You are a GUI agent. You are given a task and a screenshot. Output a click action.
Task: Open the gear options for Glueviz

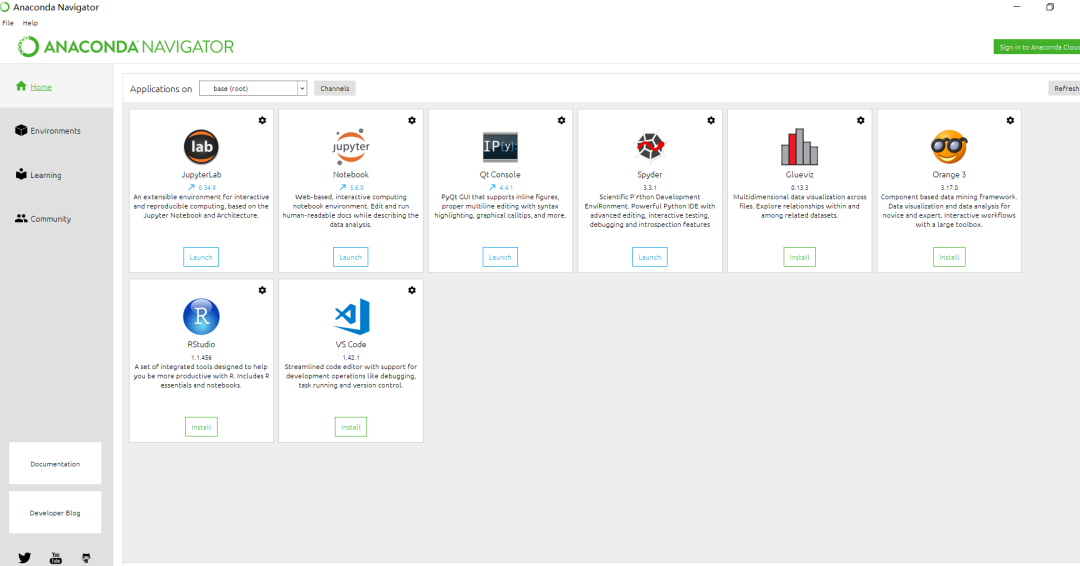tap(860, 120)
